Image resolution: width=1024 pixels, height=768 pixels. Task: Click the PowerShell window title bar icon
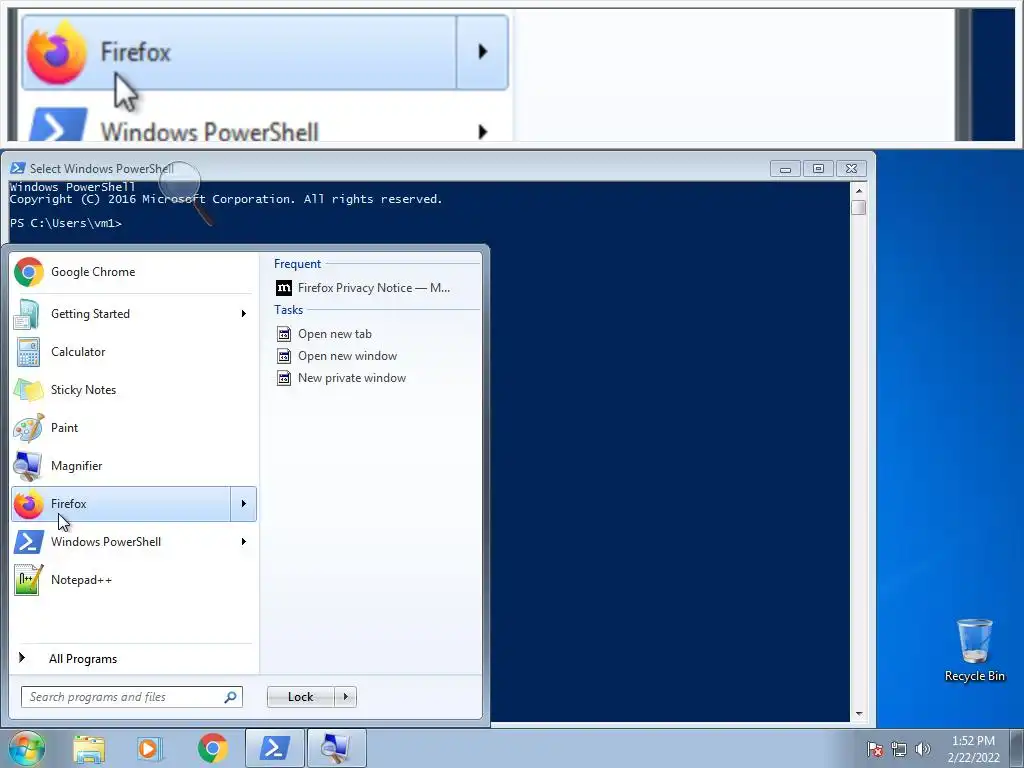18,168
